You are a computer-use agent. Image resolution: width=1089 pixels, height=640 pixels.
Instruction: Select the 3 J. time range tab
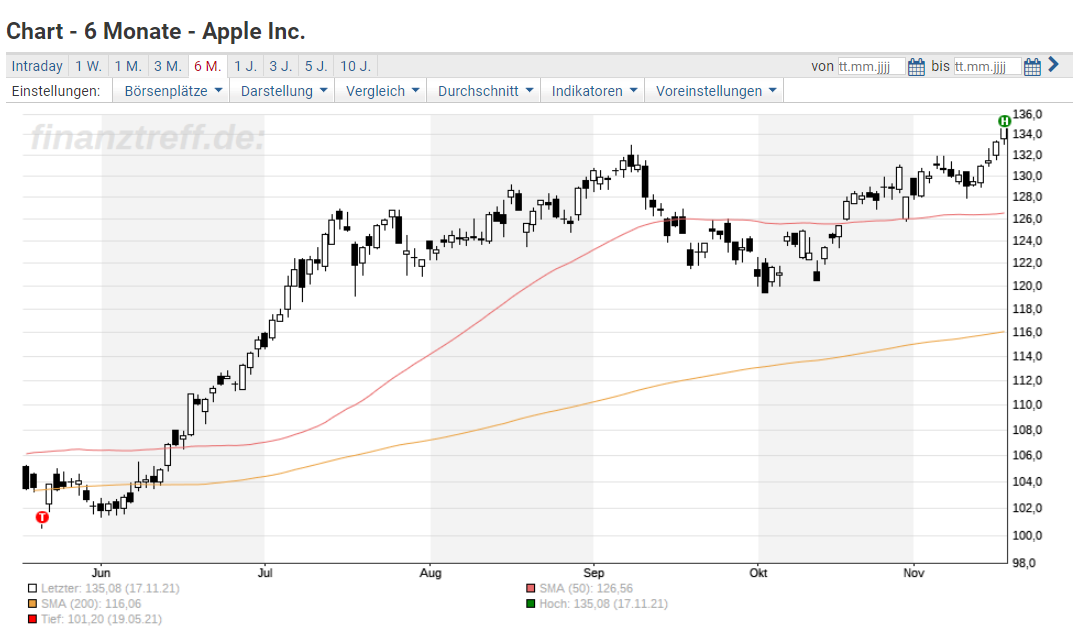[x=281, y=66]
